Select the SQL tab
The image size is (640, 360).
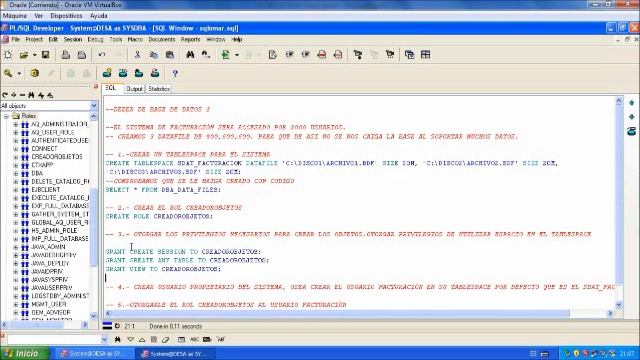(111, 88)
